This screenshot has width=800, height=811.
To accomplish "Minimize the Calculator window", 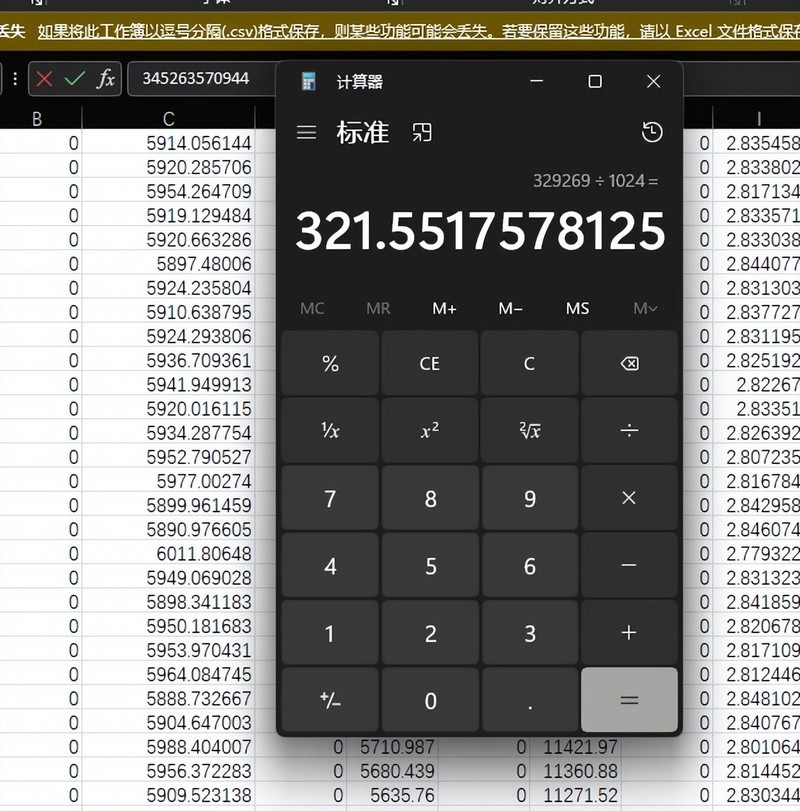I will coord(537,81).
